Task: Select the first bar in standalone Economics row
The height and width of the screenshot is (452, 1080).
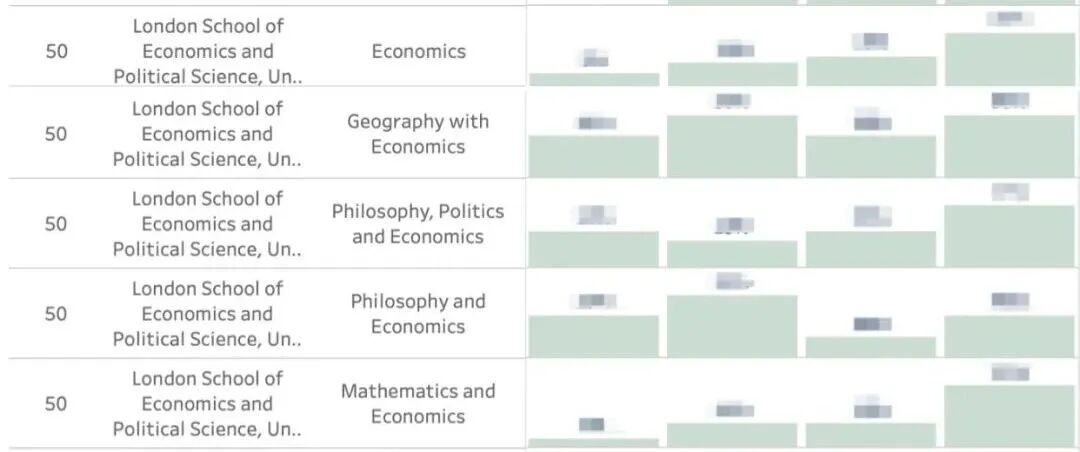Action: tap(594, 79)
